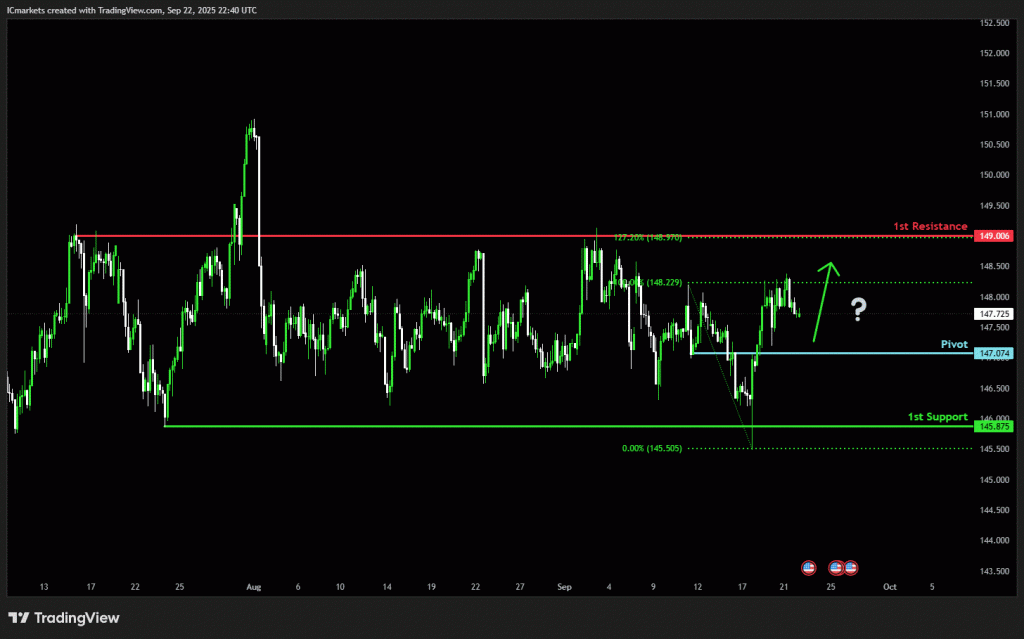Select the white question mark annotation

(858, 310)
